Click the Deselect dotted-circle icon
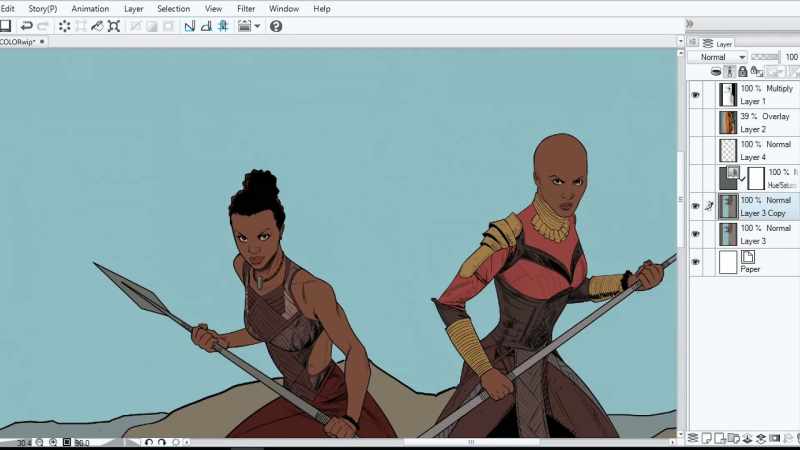800x450 pixels. (64, 26)
